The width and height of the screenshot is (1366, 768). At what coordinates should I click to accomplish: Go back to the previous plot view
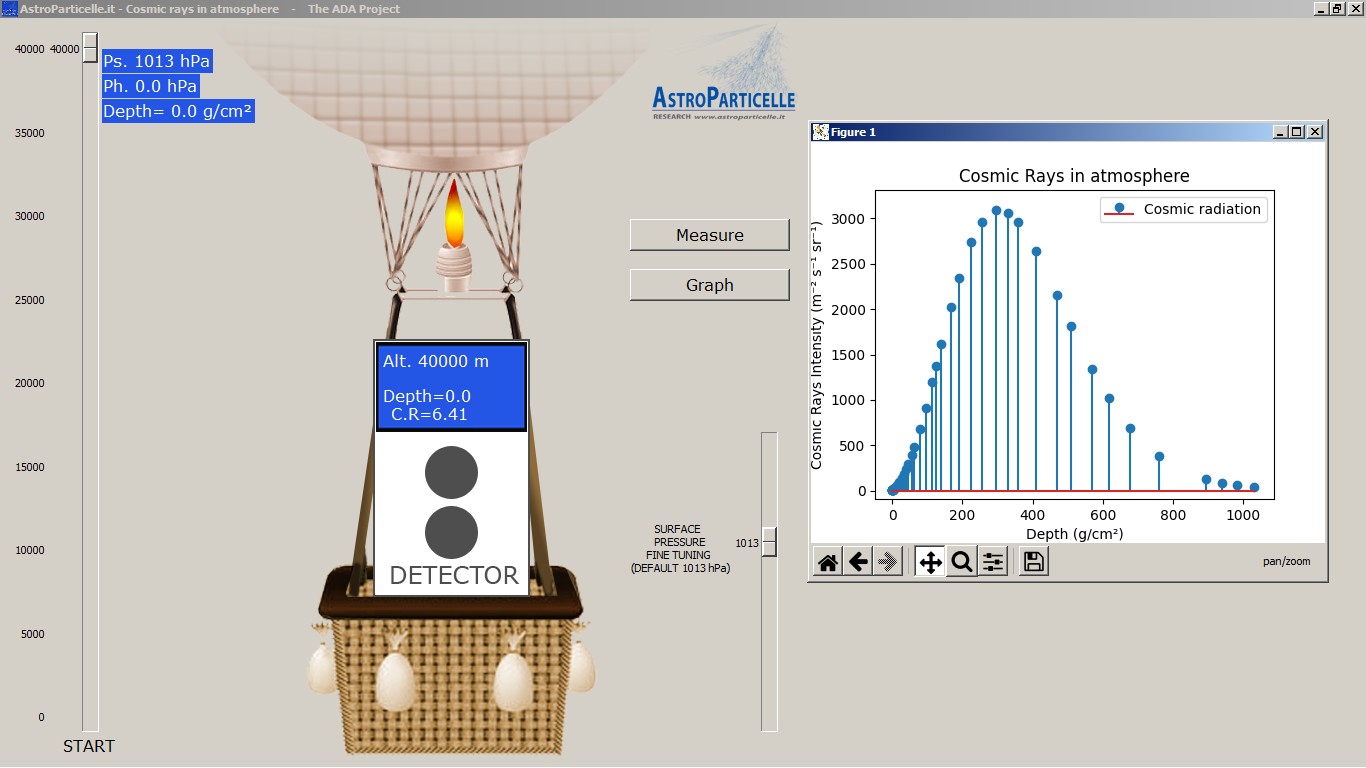pos(858,562)
